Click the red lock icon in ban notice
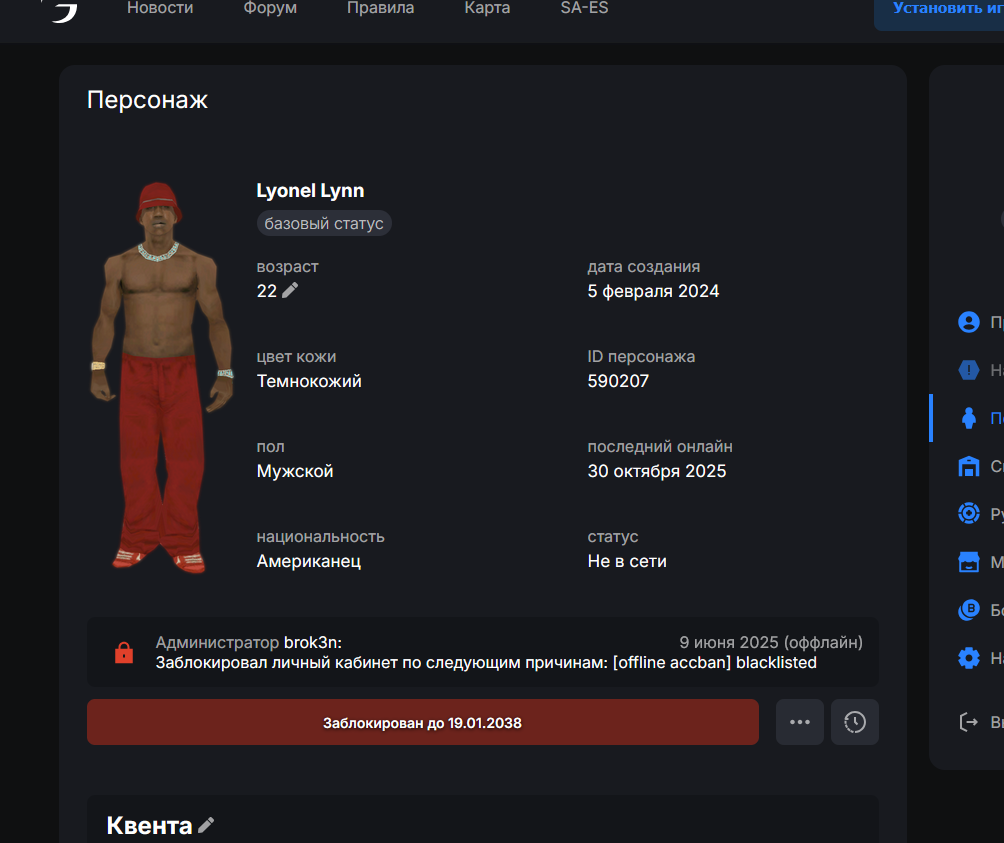Screen dimensions: 1004x843 coord(124,652)
